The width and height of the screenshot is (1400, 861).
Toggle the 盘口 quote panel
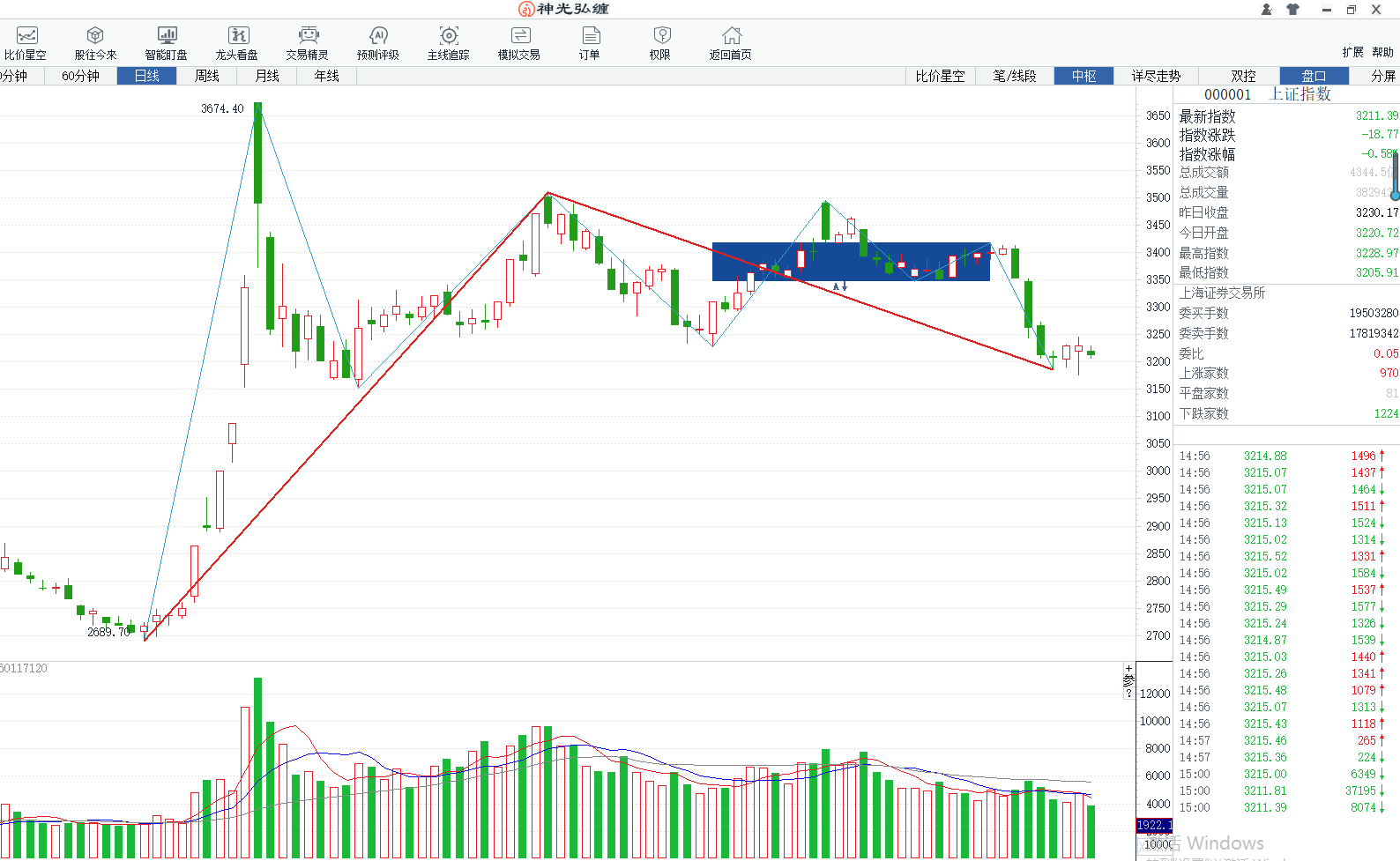(x=1314, y=76)
